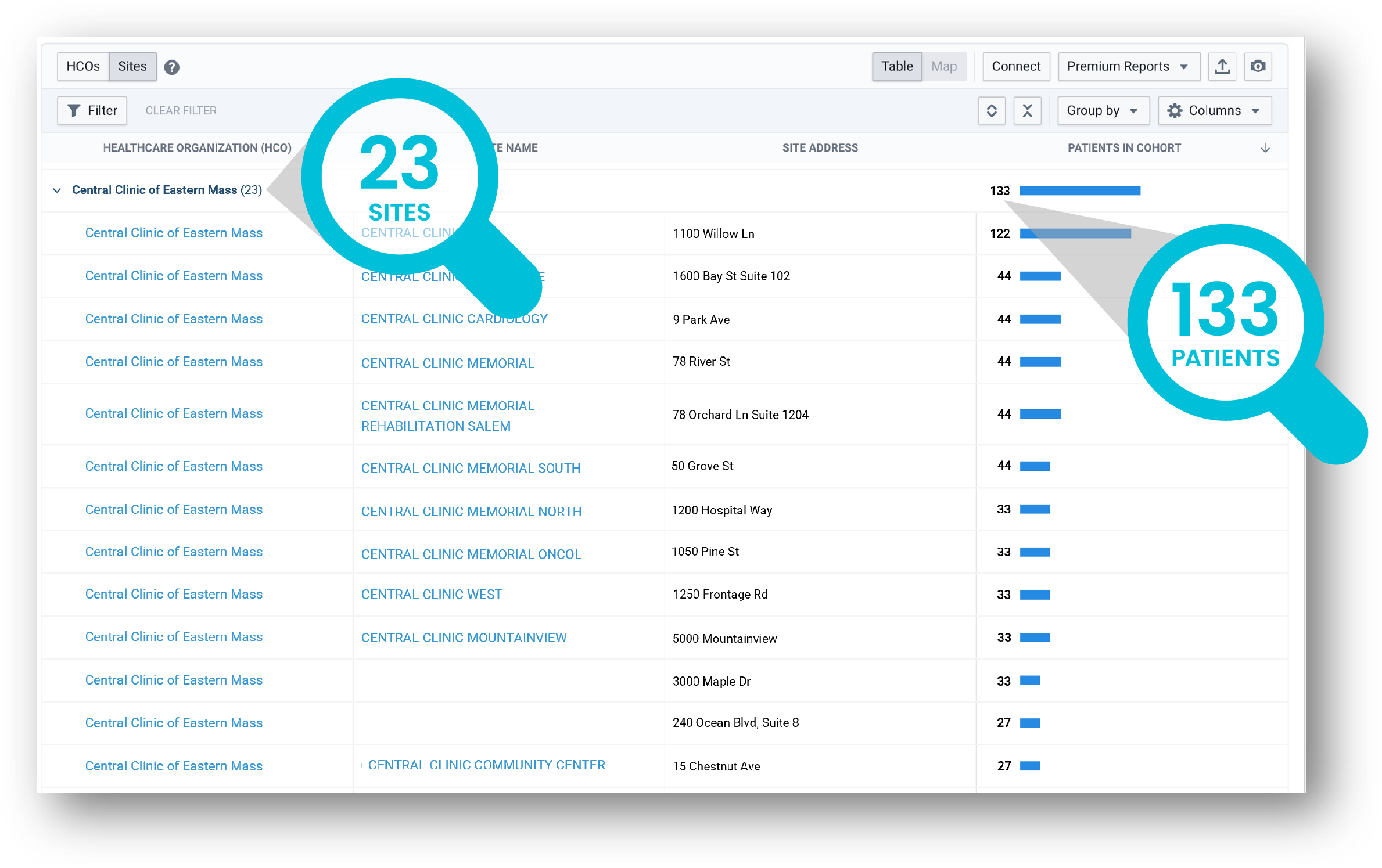Viewport: 1382px width, 868px height.
Task: Open Columns gear settings
Action: coord(1214,111)
